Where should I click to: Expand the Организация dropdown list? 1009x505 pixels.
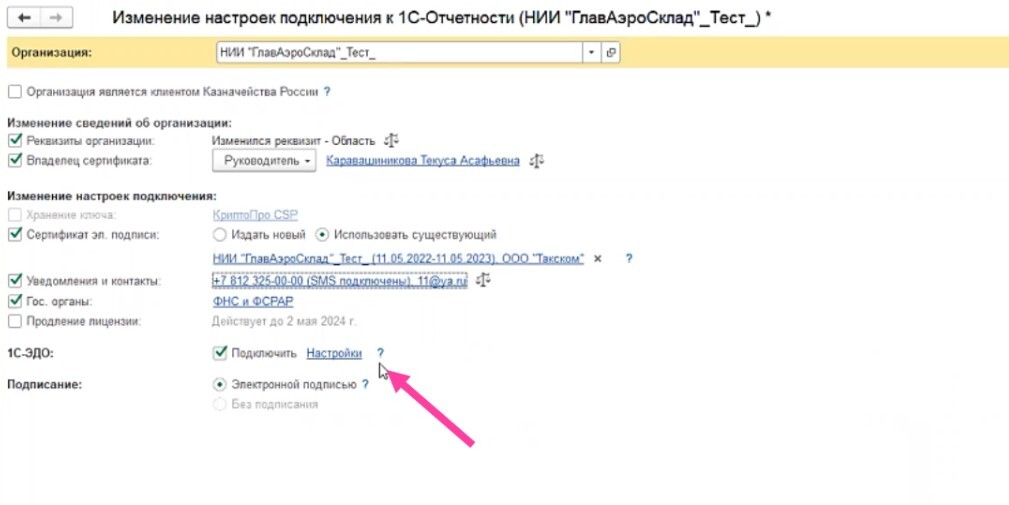click(591, 52)
